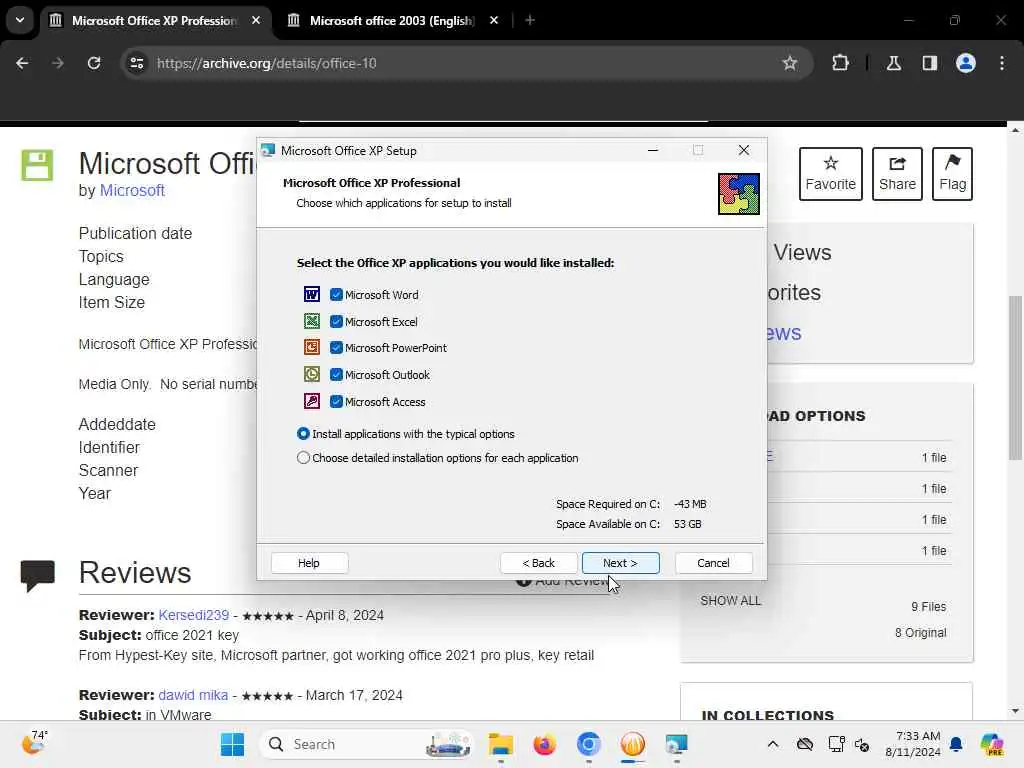
Task: Select Choose detailed installation options radio
Action: coord(303,458)
